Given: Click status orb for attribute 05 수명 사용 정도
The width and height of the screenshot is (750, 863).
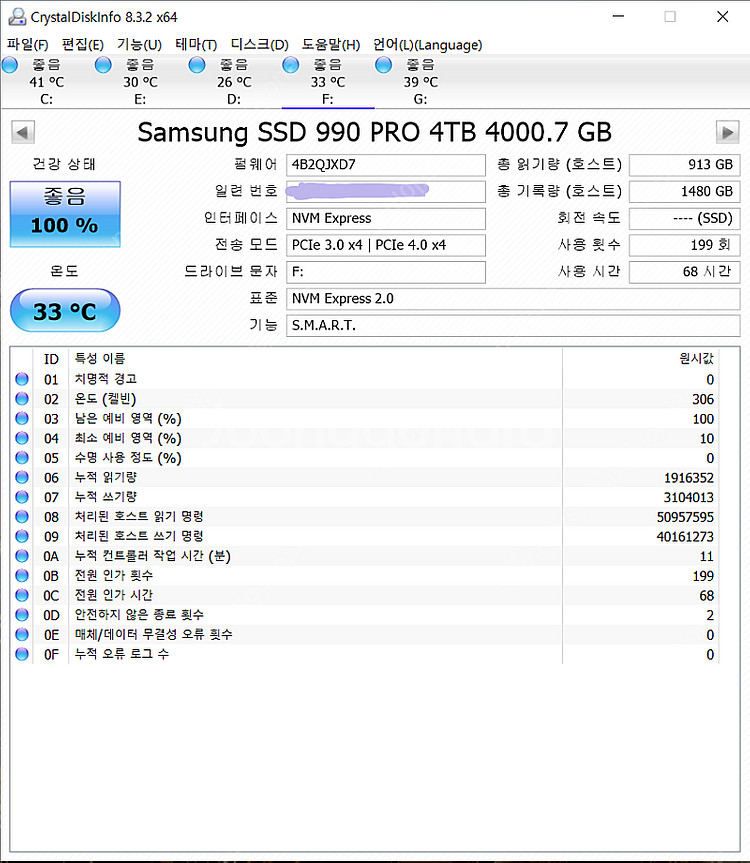Looking at the screenshot, I should click(22, 457).
